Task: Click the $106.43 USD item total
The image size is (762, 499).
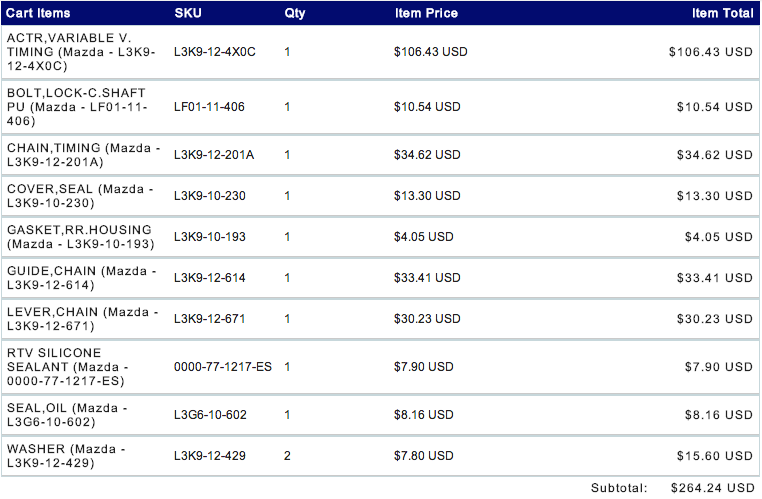Action: (710, 52)
